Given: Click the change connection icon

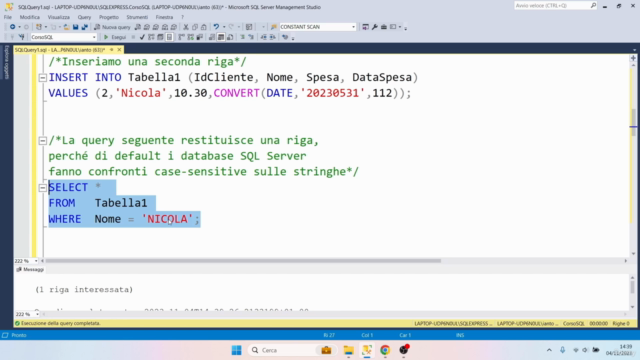Looking at the screenshot, I should click(x=21, y=37).
